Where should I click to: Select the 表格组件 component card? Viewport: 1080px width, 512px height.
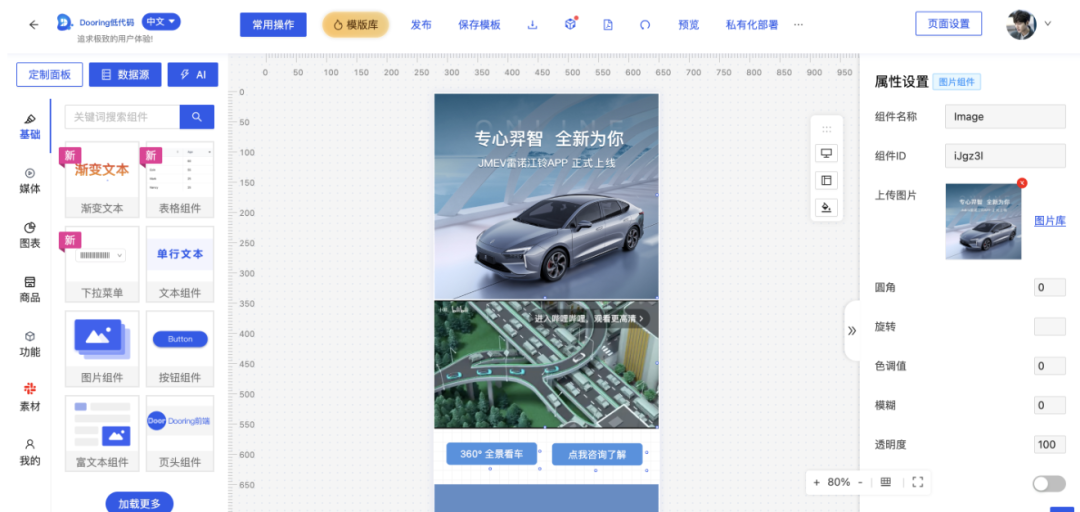point(180,181)
